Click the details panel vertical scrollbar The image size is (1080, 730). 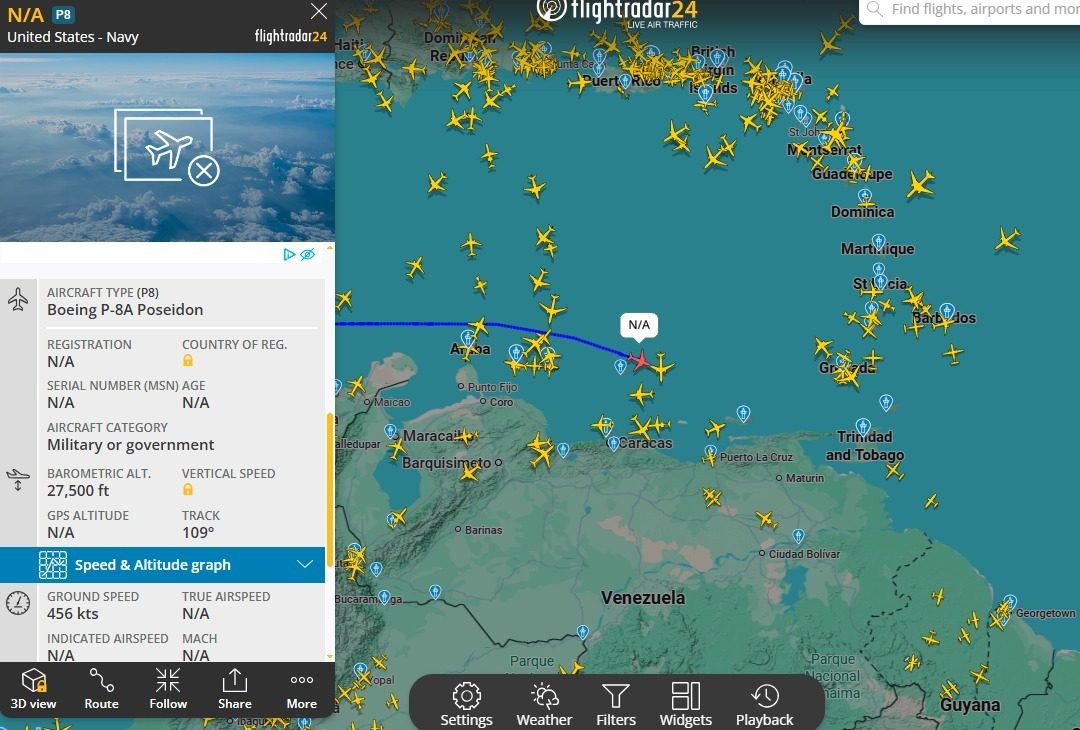tap(330, 489)
